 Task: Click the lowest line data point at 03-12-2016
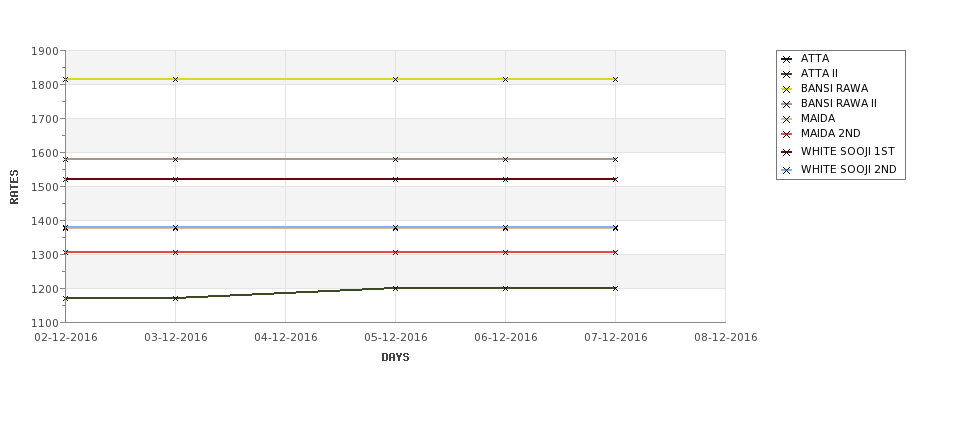coord(175,298)
